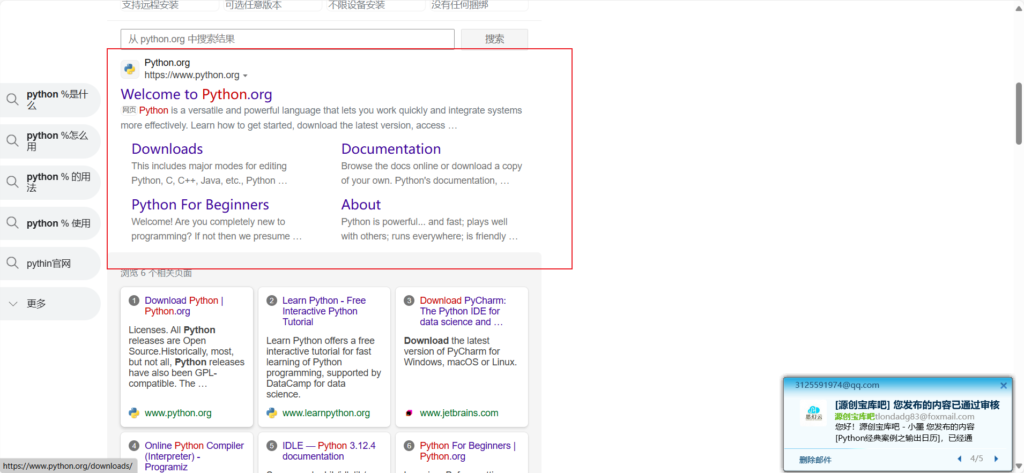The height and width of the screenshot is (473, 1024).
Task: Click 可选任意版本 at top
Action: pyautogui.click(x=253, y=5)
